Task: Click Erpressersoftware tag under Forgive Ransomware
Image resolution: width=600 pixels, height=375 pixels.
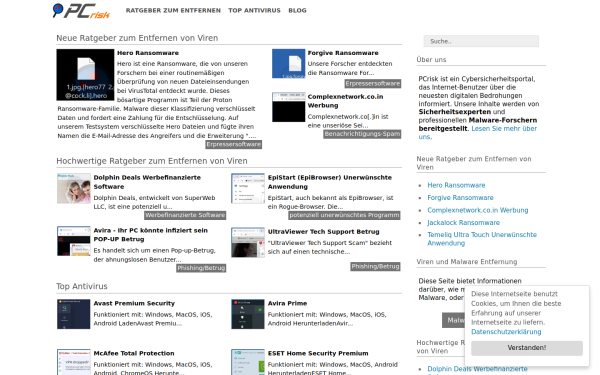Action: pyautogui.click(x=373, y=84)
